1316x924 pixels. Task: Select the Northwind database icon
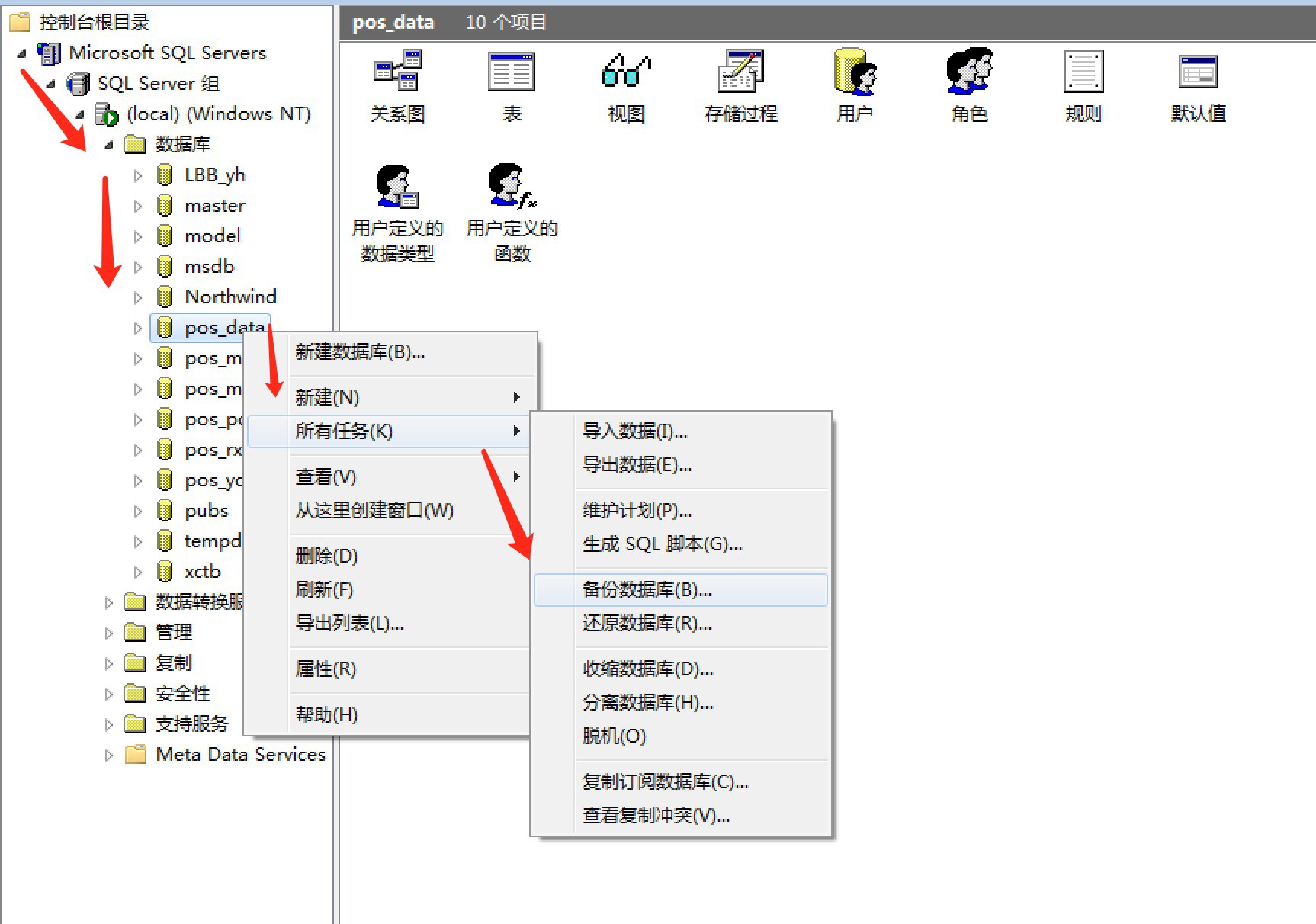165,297
